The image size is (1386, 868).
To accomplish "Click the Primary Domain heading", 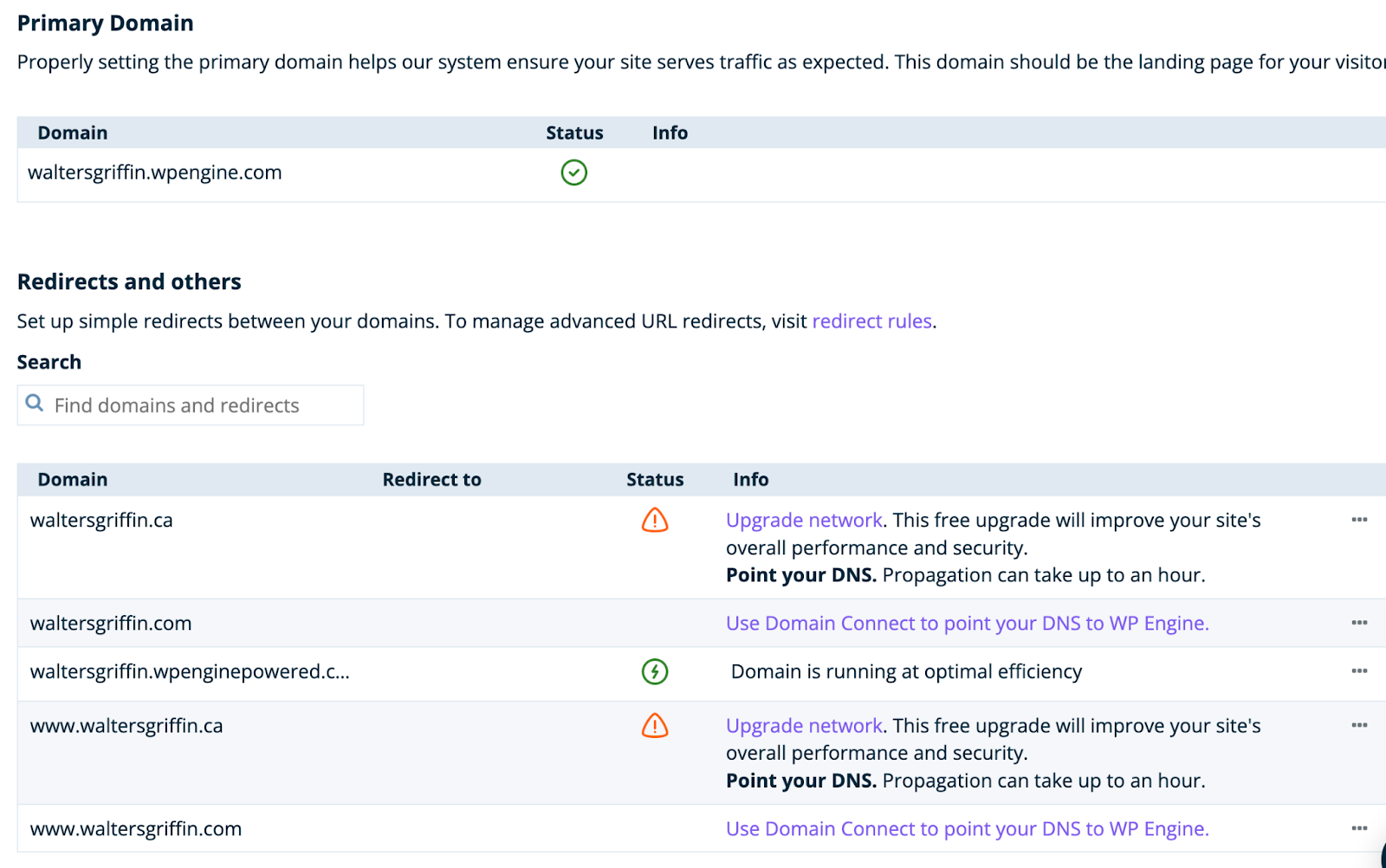I will click(x=105, y=23).
